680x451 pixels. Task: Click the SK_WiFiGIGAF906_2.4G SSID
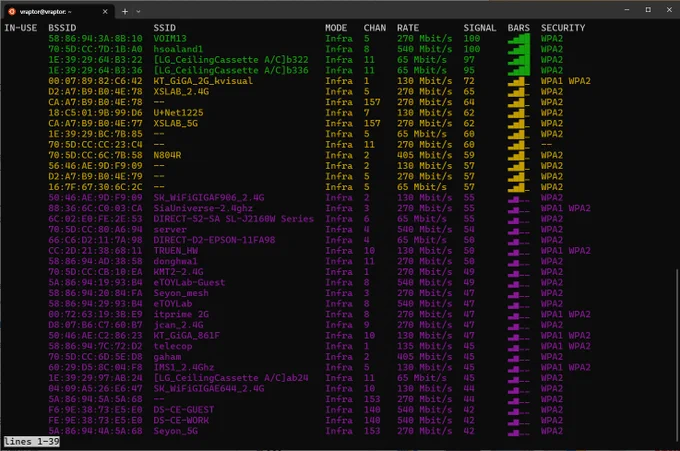(209, 198)
